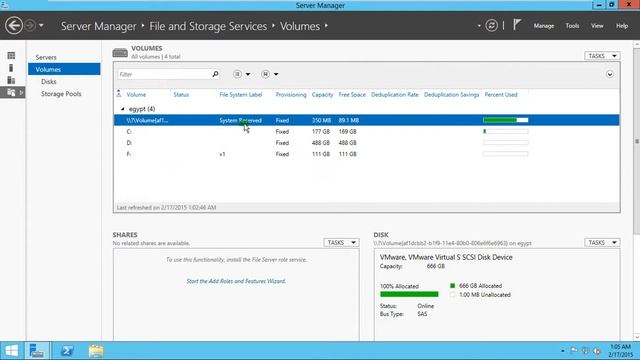Image resolution: width=640 pixels, height=360 pixels.
Task: Open Storage Pools page
Action: (x=61, y=94)
